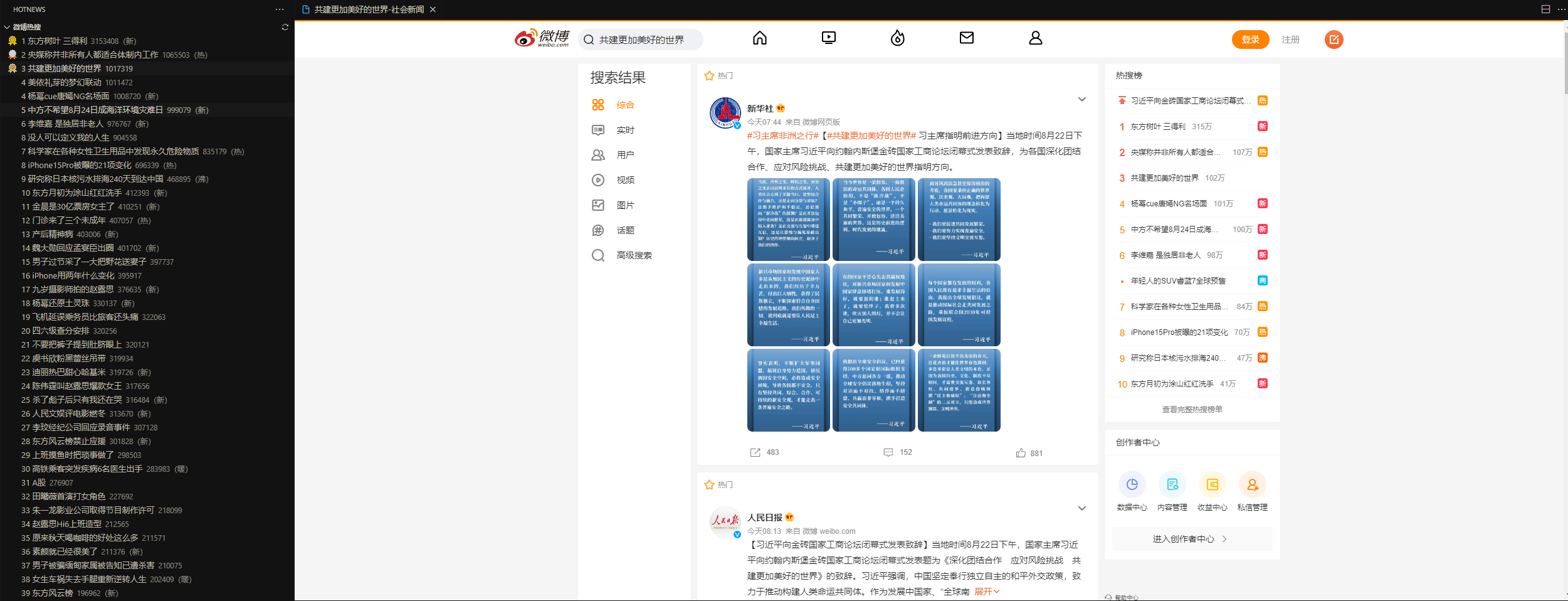This screenshot has height=601, width=1568.
Task: Open the video section icon
Action: 828,38
